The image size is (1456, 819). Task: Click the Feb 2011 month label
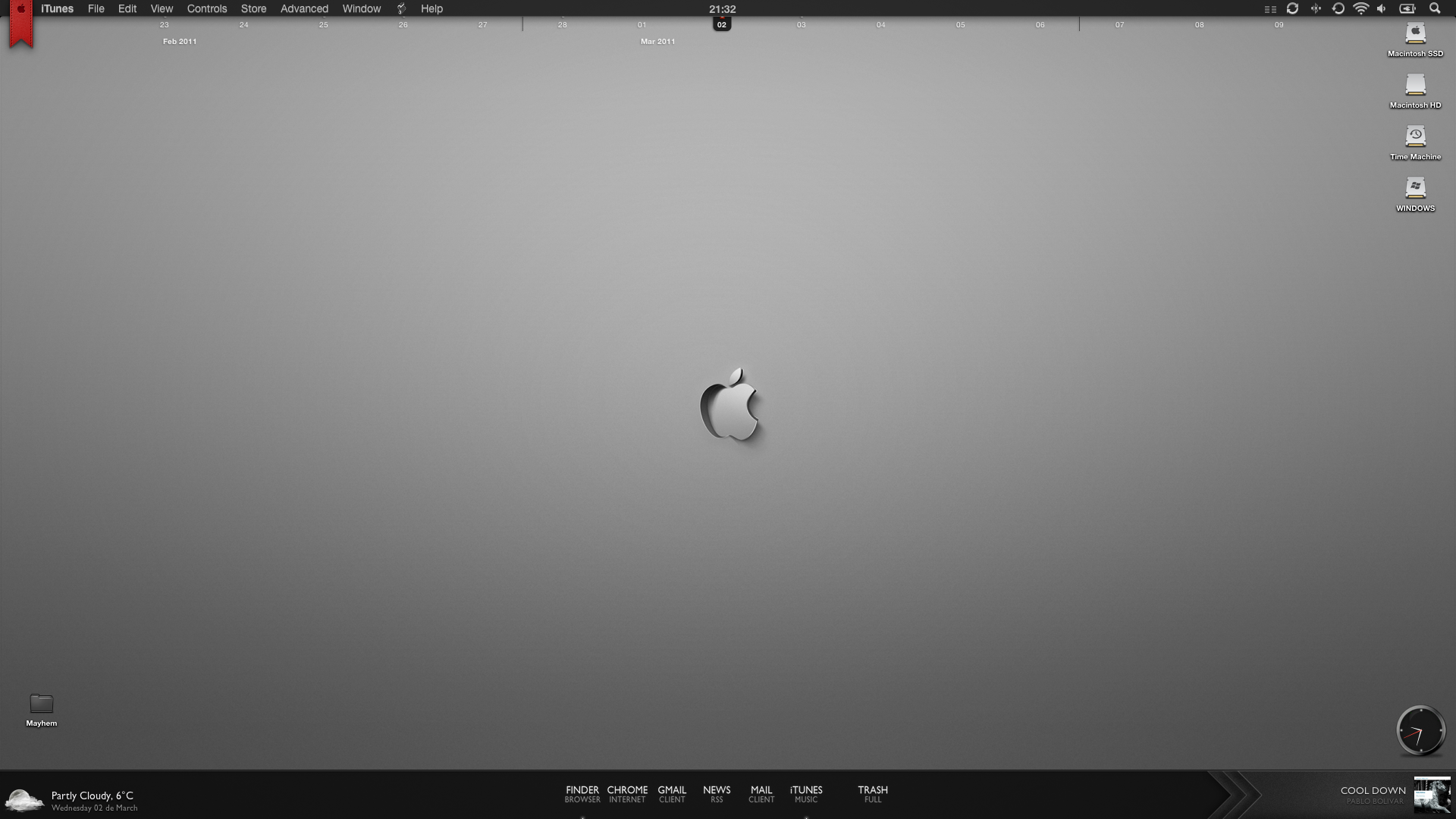coord(180,42)
